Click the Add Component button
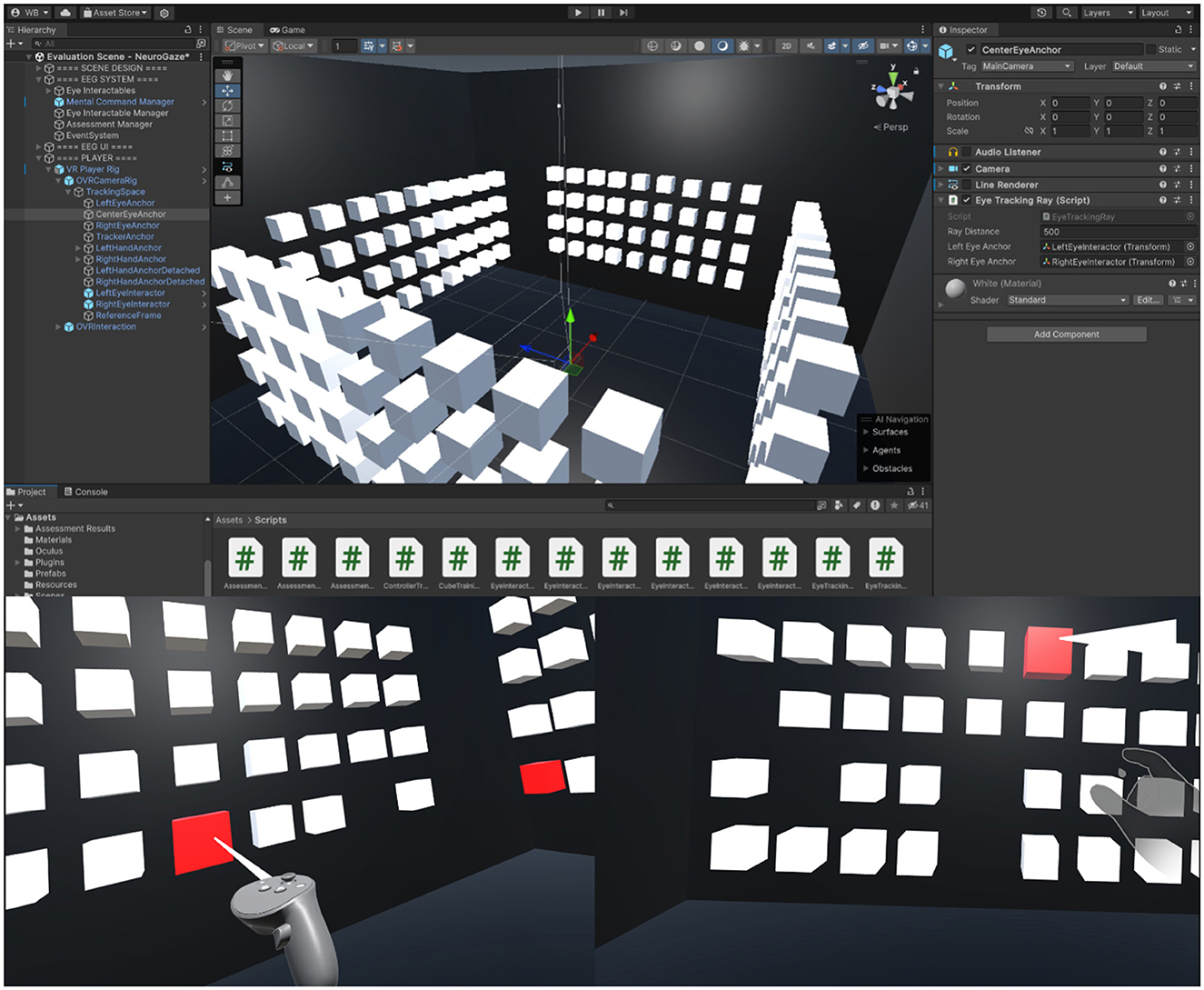The image size is (1204, 990). coord(1066,335)
